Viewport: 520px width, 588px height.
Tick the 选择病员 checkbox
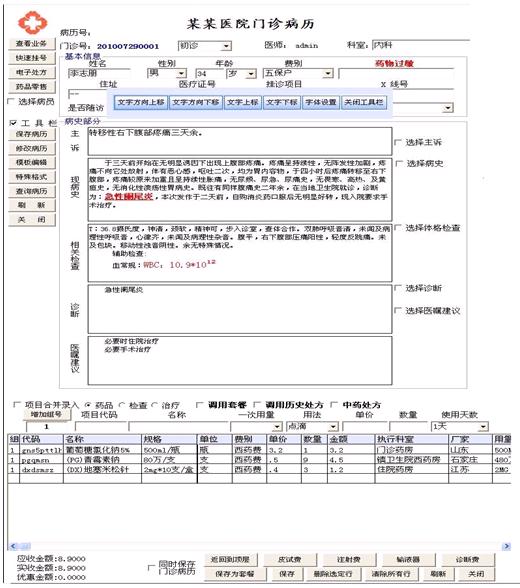click(11, 101)
